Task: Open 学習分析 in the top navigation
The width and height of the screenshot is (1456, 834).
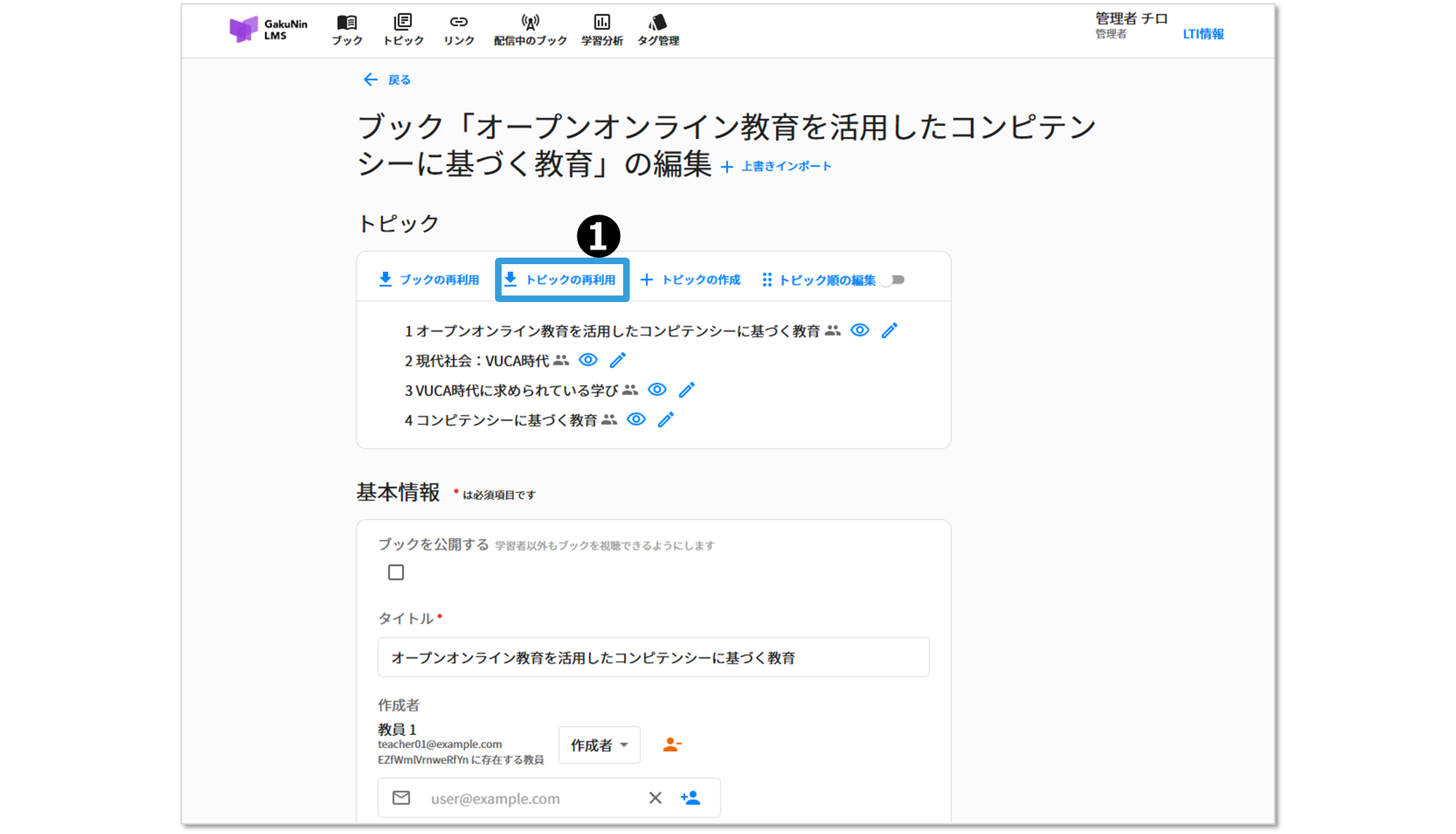Action: (602, 30)
